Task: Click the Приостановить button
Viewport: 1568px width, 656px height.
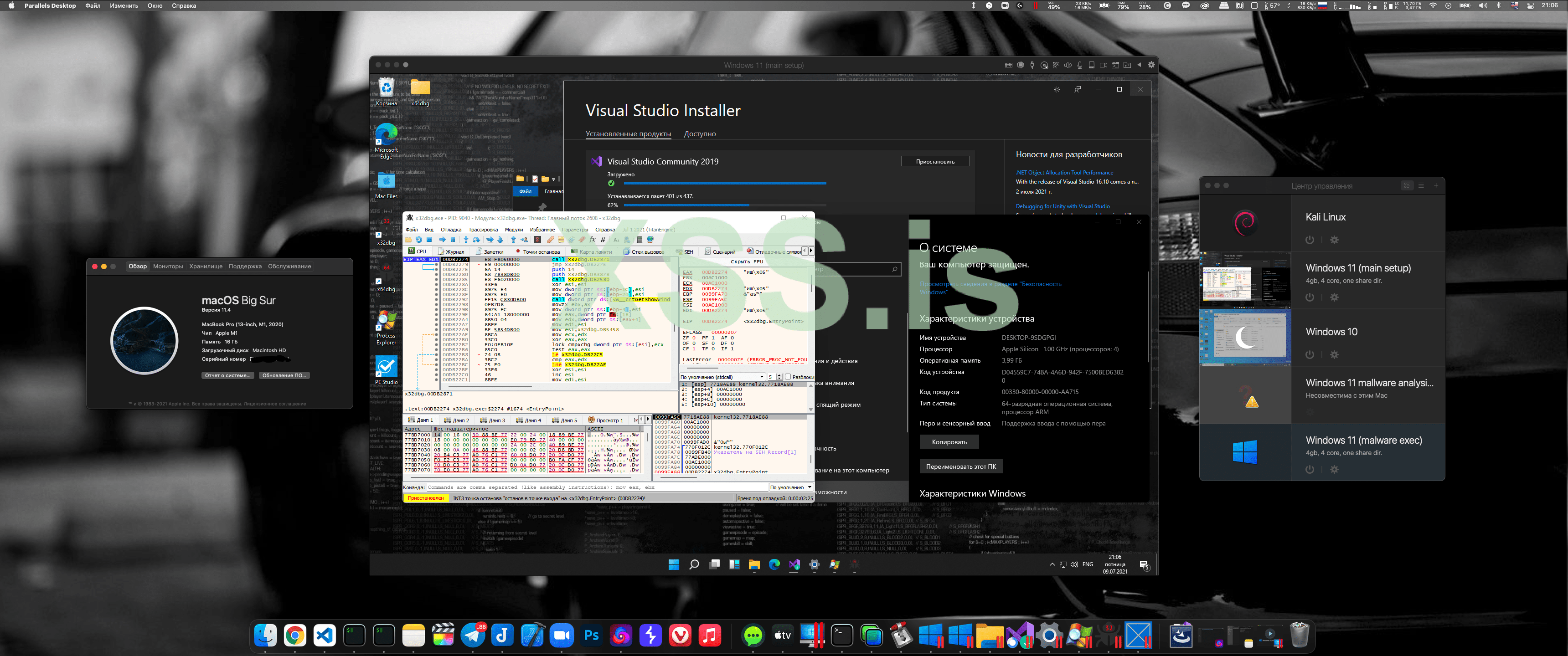Action: [935, 162]
